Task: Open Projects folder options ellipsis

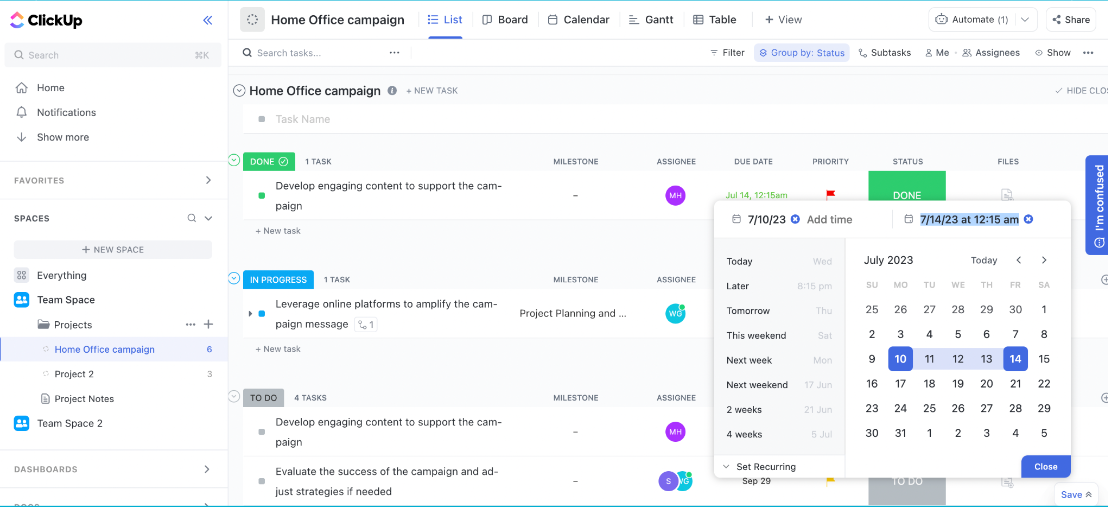Action: (191, 325)
